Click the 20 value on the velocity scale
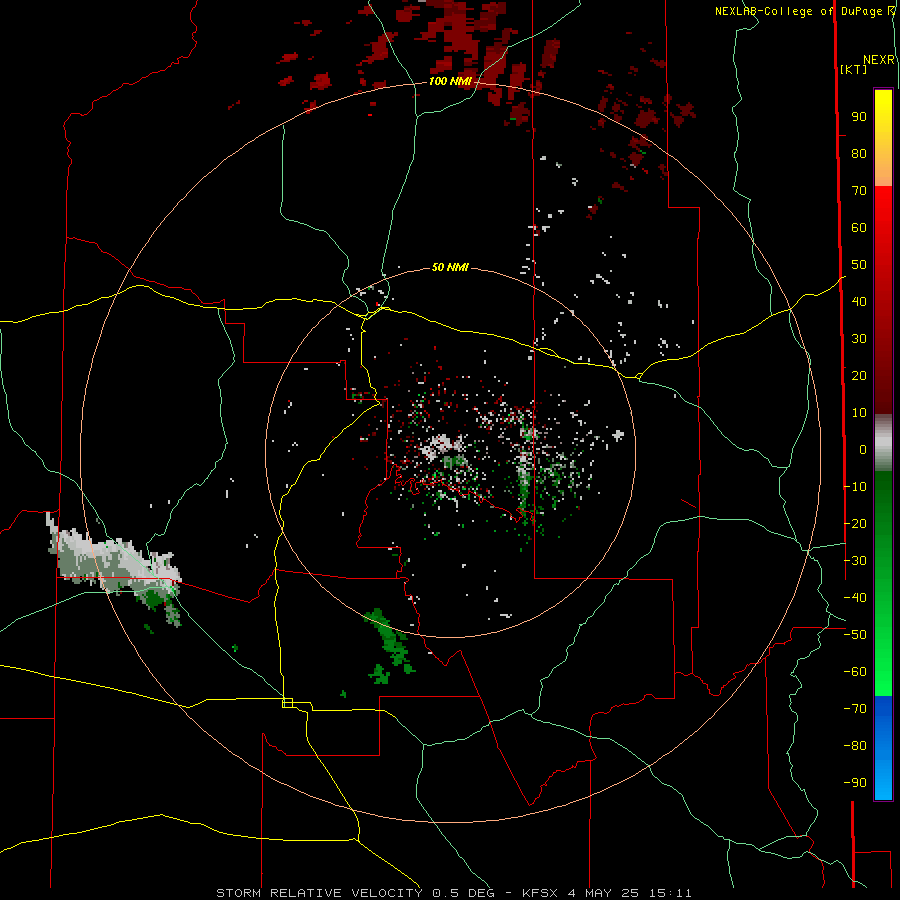The width and height of the screenshot is (900, 900). point(859,376)
